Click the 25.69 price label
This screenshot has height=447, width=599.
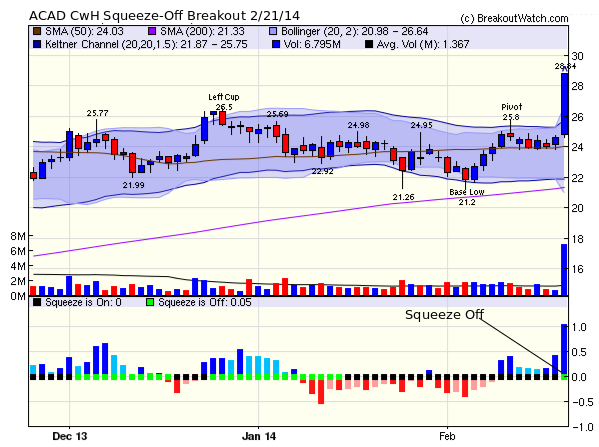click(277, 114)
